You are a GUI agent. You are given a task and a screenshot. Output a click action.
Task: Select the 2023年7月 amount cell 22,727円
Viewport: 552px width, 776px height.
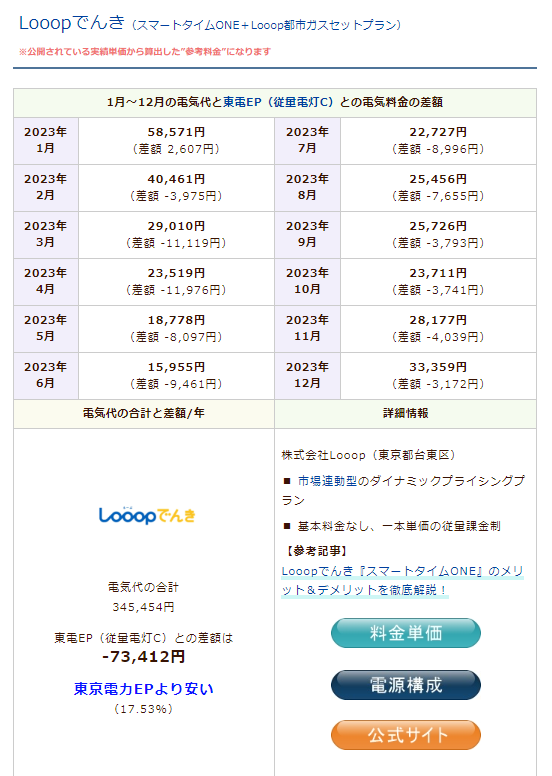[x=438, y=141]
